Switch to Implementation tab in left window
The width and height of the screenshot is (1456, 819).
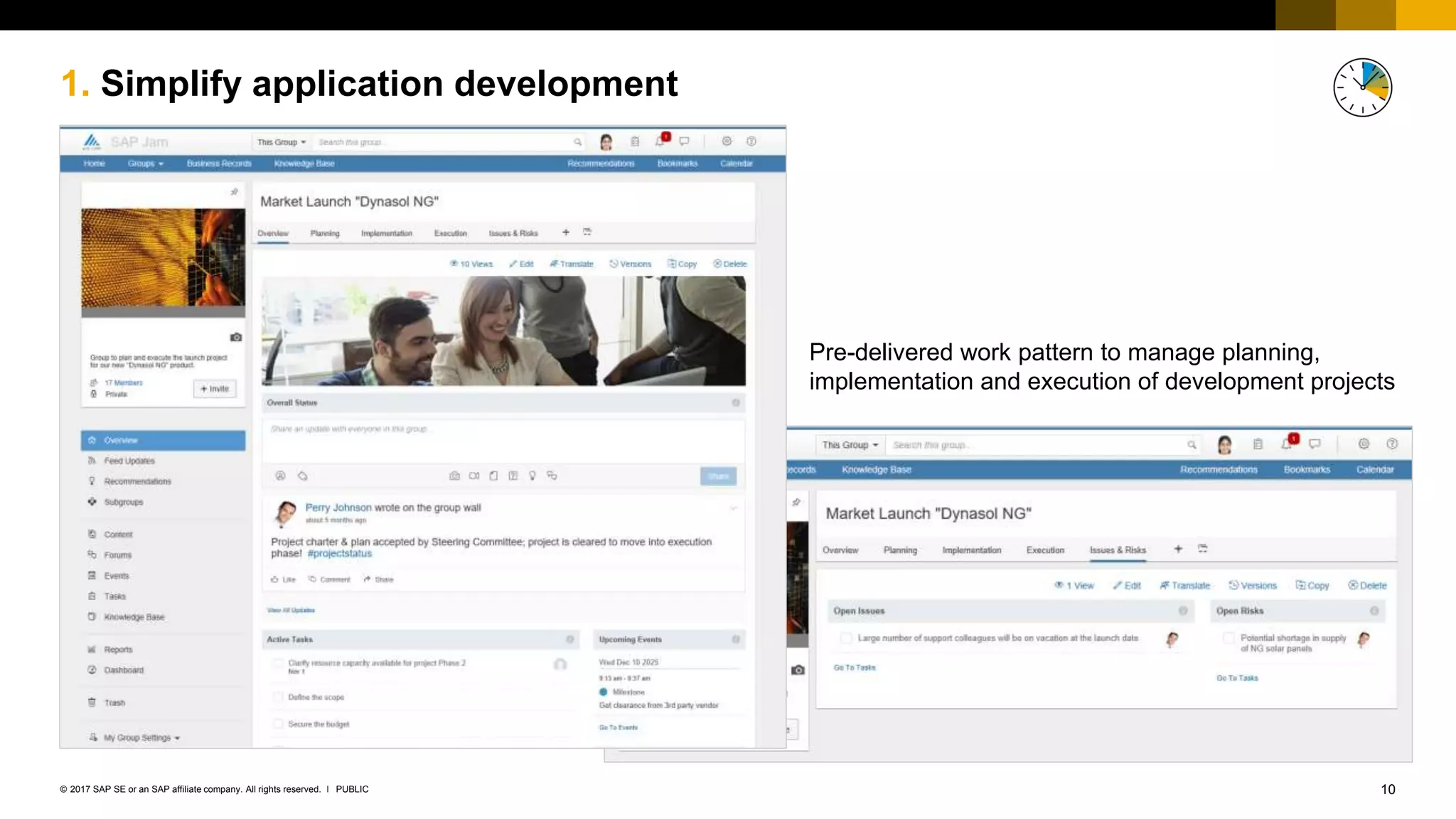click(387, 233)
